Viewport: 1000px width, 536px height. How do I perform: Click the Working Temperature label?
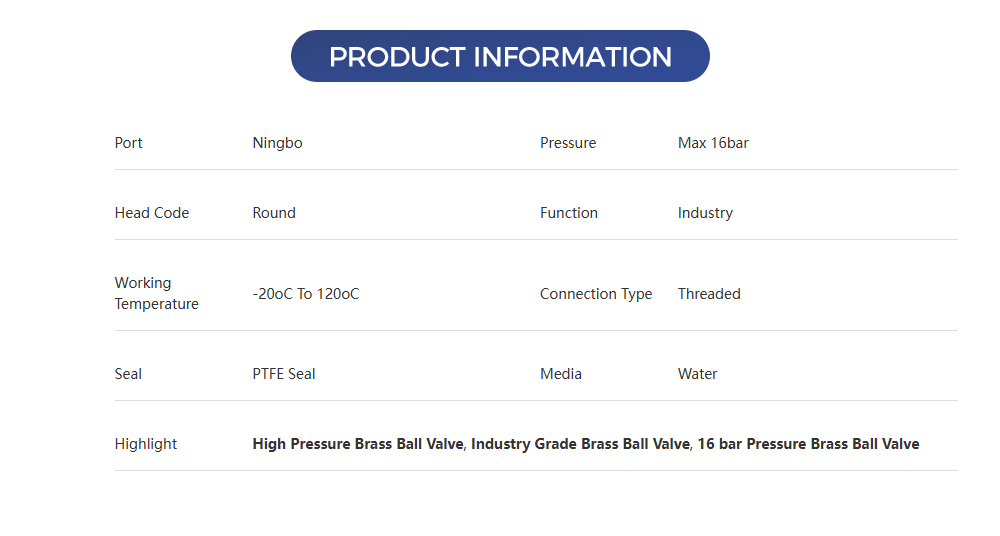(x=157, y=293)
